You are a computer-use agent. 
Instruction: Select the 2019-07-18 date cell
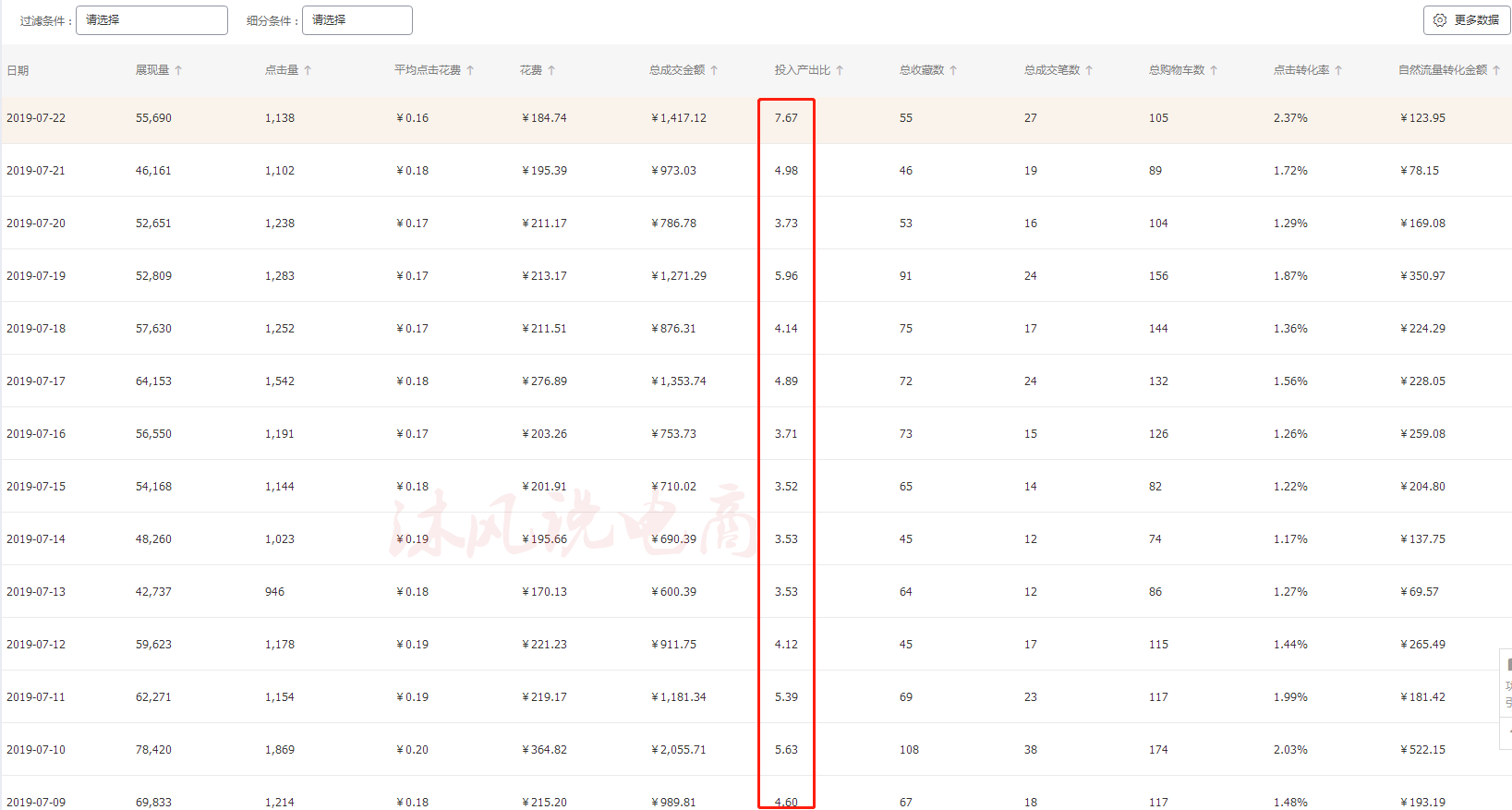(36, 329)
